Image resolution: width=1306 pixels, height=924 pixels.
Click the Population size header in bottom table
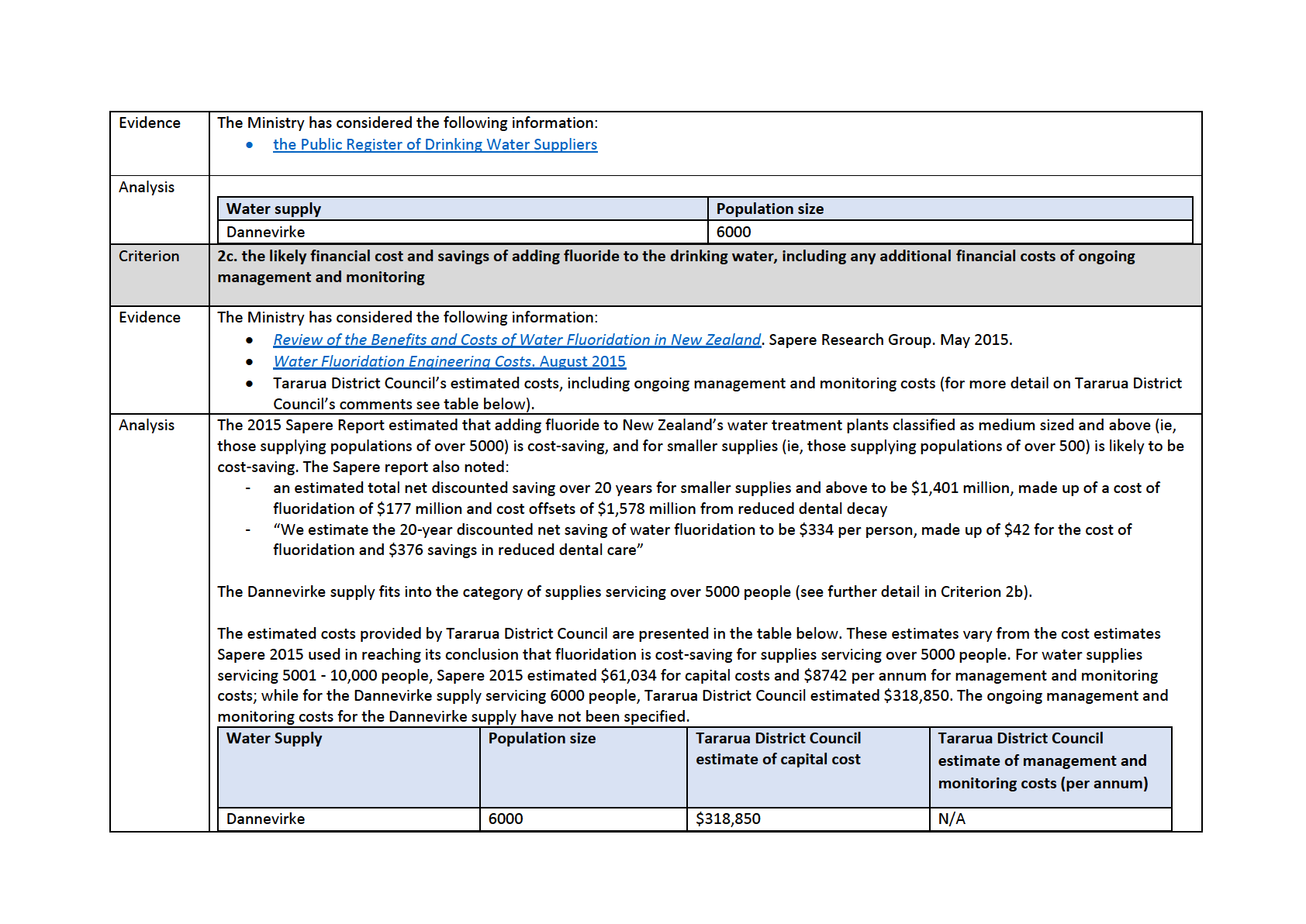(x=541, y=738)
